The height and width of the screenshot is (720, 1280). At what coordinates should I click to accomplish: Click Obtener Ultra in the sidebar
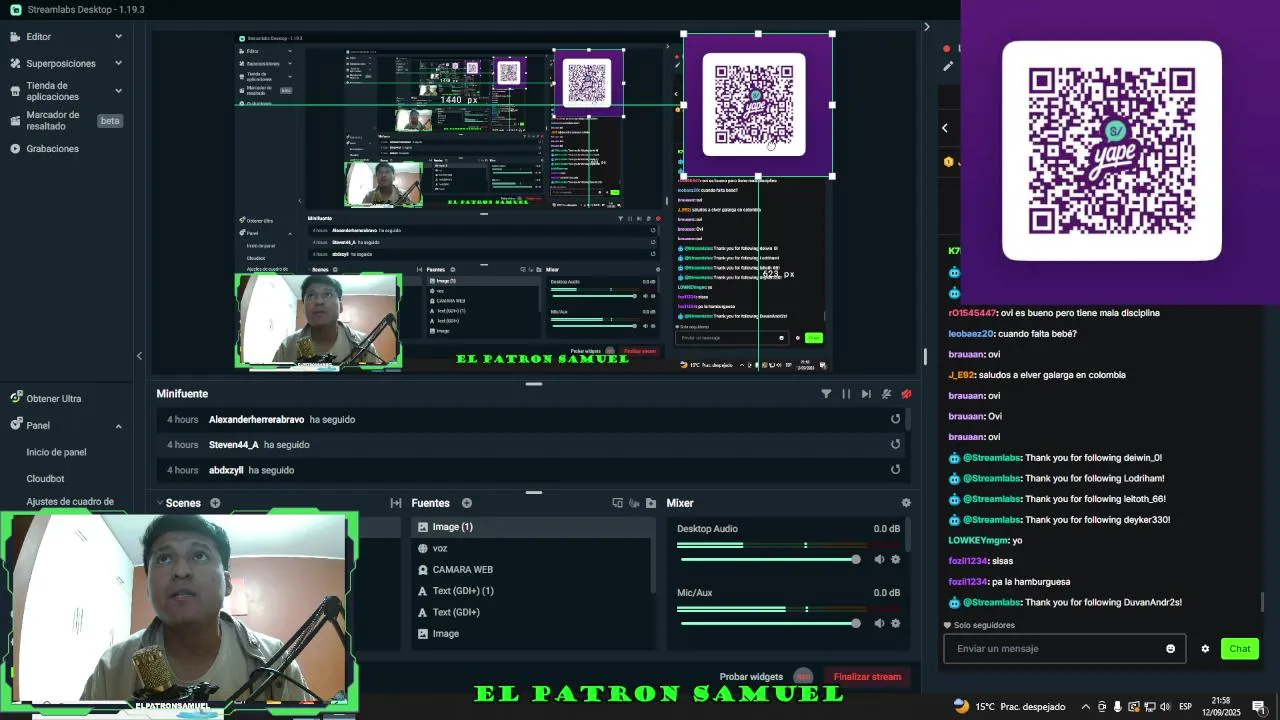(54, 398)
